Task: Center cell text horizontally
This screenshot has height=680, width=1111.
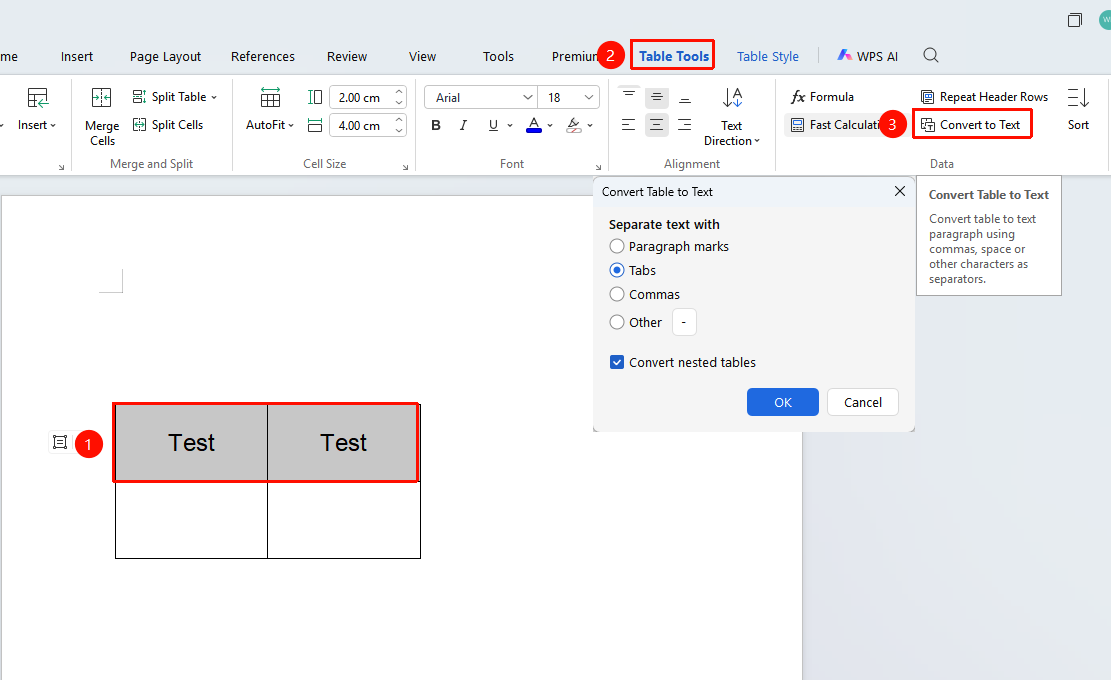Action: [657, 125]
